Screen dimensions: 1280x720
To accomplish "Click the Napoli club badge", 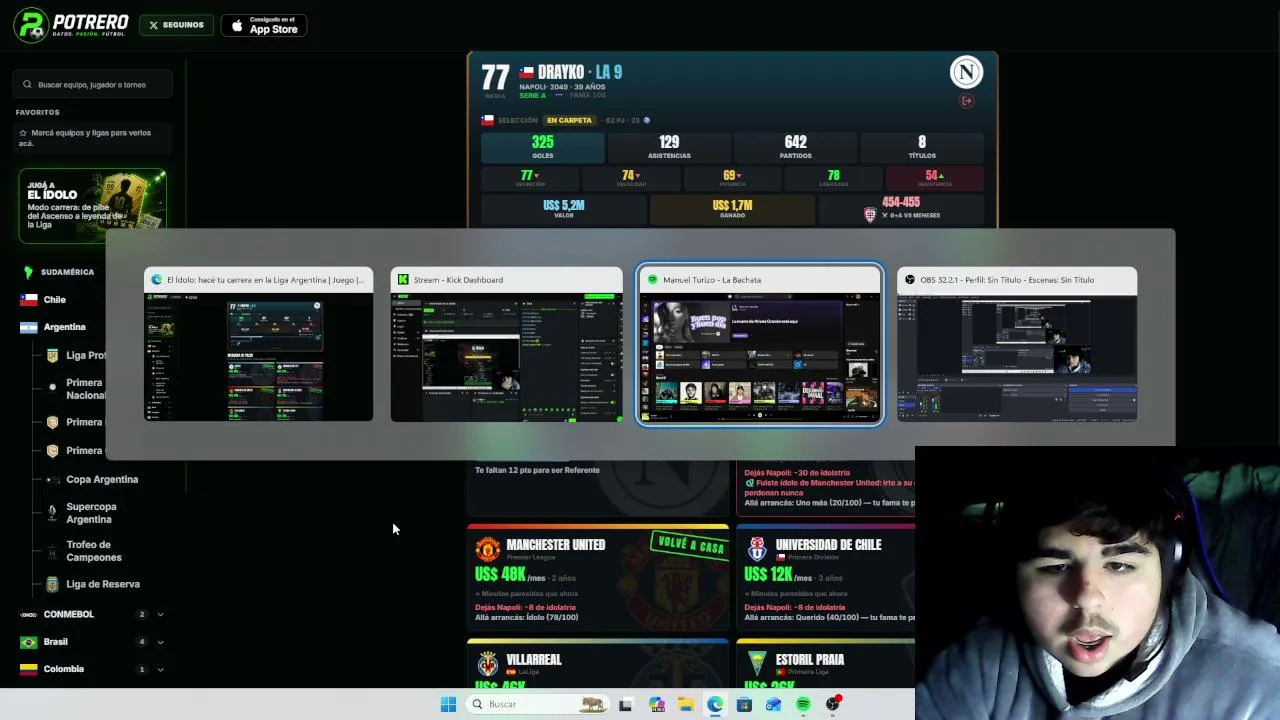I will click(x=966, y=72).
